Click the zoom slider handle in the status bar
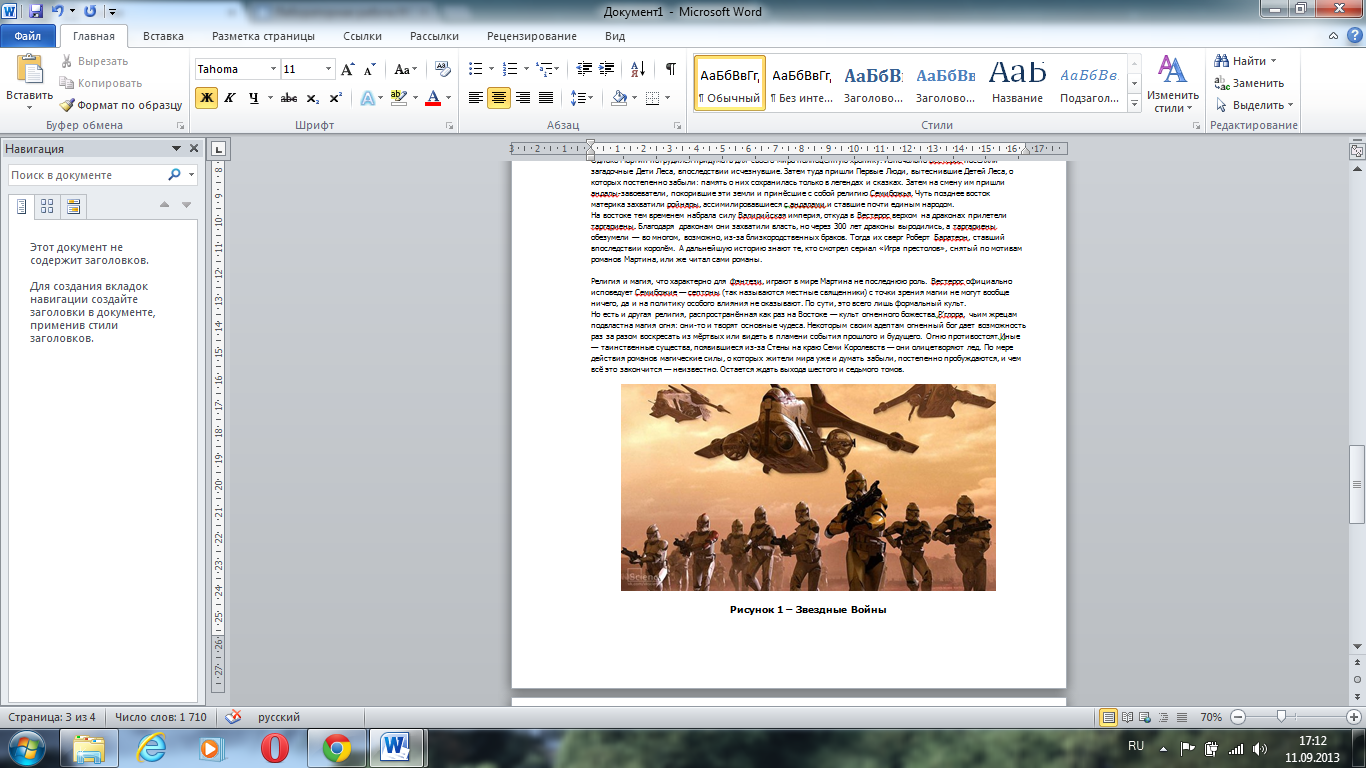This screenshot has height=768, width=1366. (1282, 717)
